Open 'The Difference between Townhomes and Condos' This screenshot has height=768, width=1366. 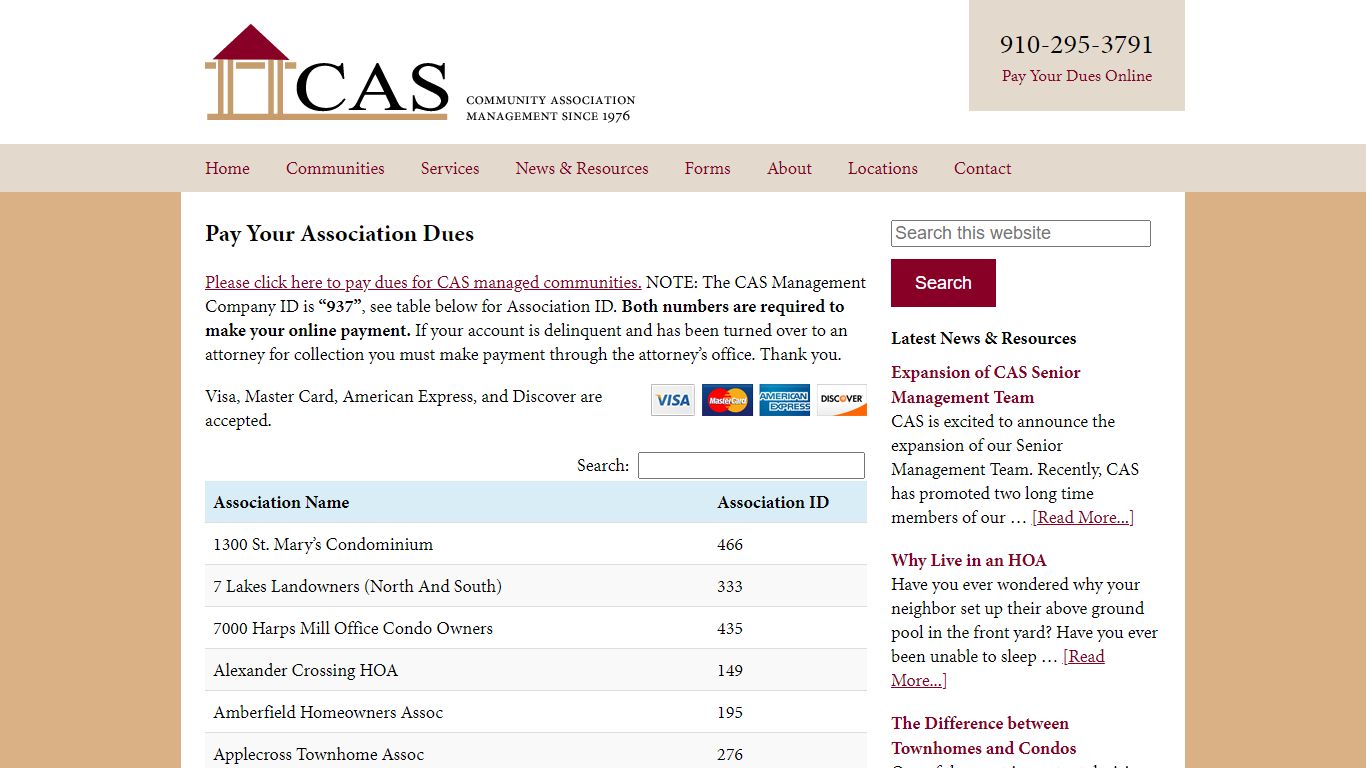pyautogui.click(x=984, y=735)
